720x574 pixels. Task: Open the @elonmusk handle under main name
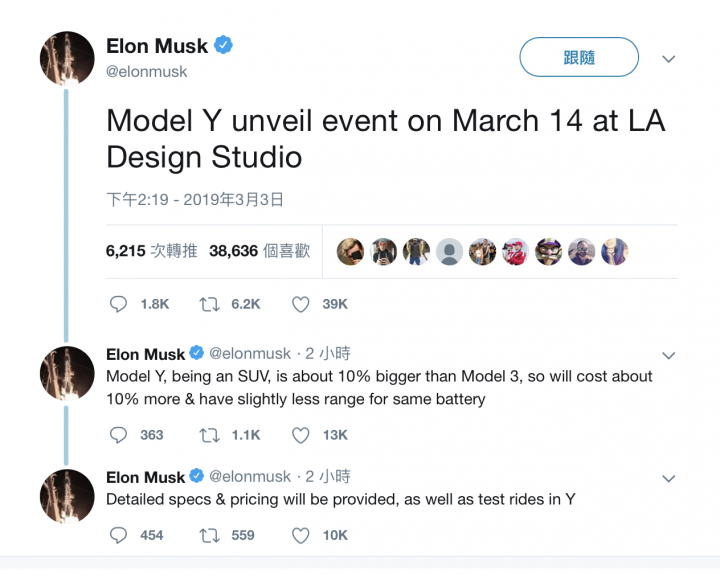coord(146,72)
